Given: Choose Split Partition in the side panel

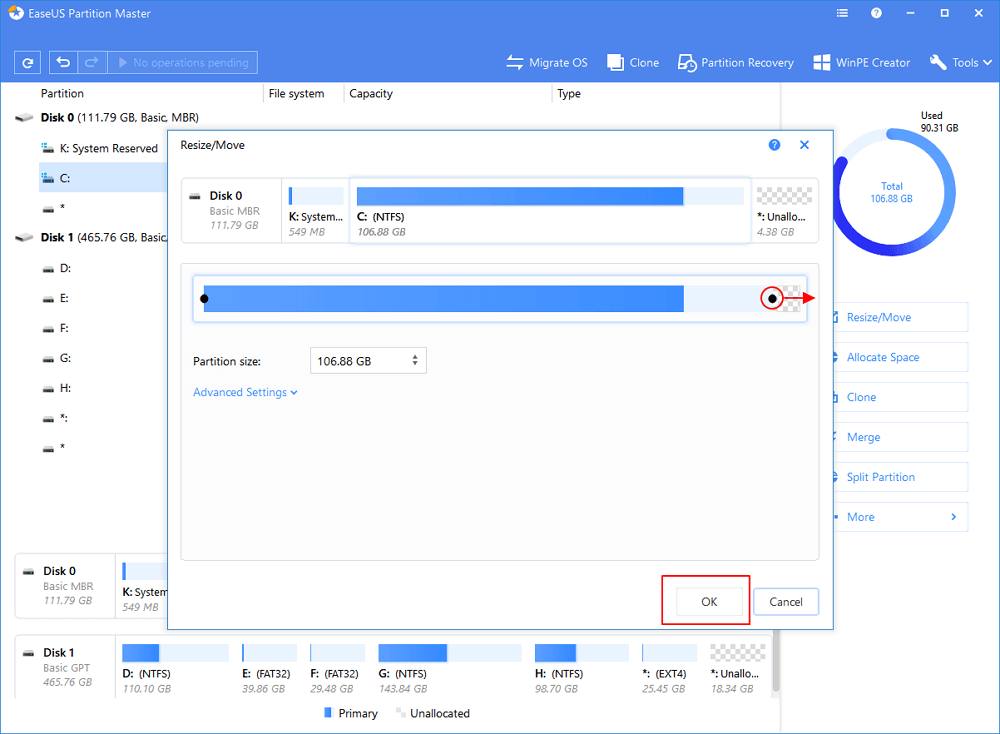Looking at the screenshot, I should (x=900, y=477).
